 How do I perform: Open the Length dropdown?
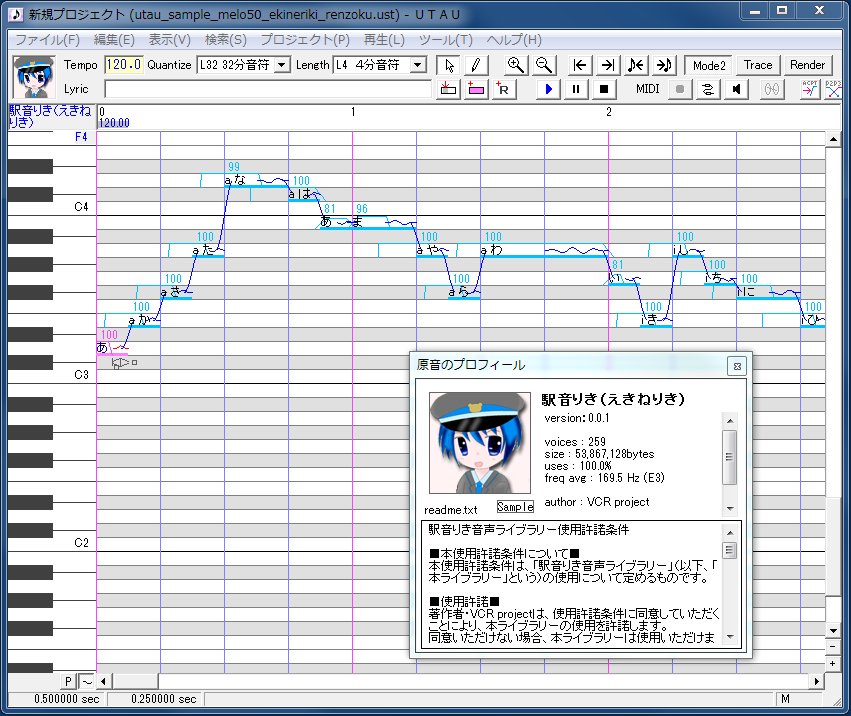pyautogui.click(x=417, y=65)
